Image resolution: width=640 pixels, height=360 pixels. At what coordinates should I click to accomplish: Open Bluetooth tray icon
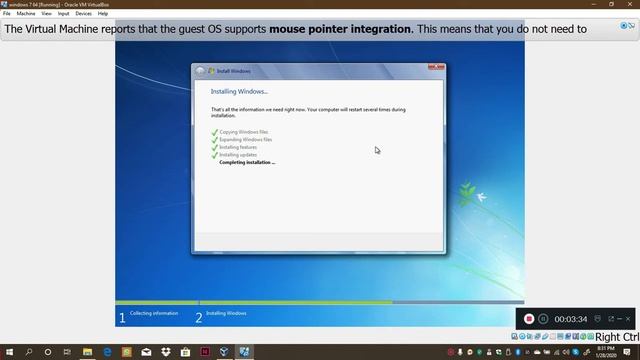518,352
